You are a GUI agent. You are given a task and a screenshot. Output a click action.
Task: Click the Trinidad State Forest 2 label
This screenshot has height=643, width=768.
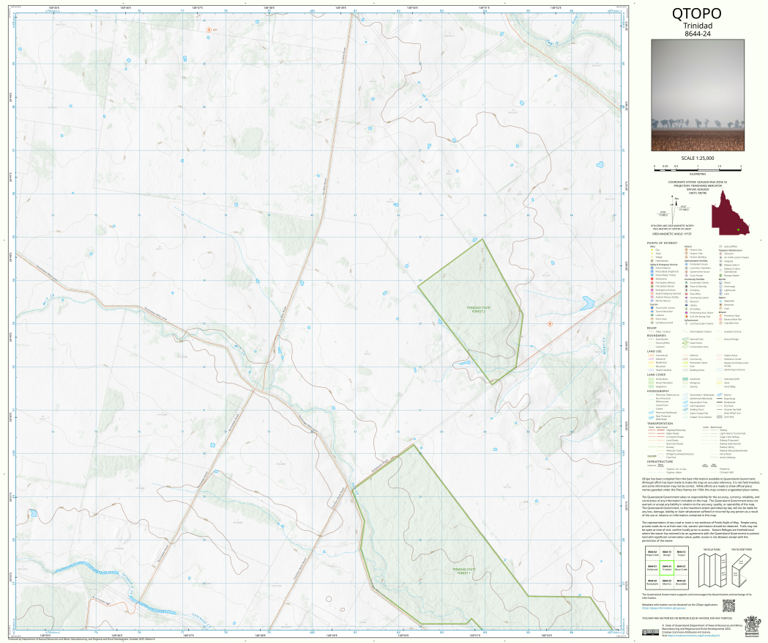(478, 310)
